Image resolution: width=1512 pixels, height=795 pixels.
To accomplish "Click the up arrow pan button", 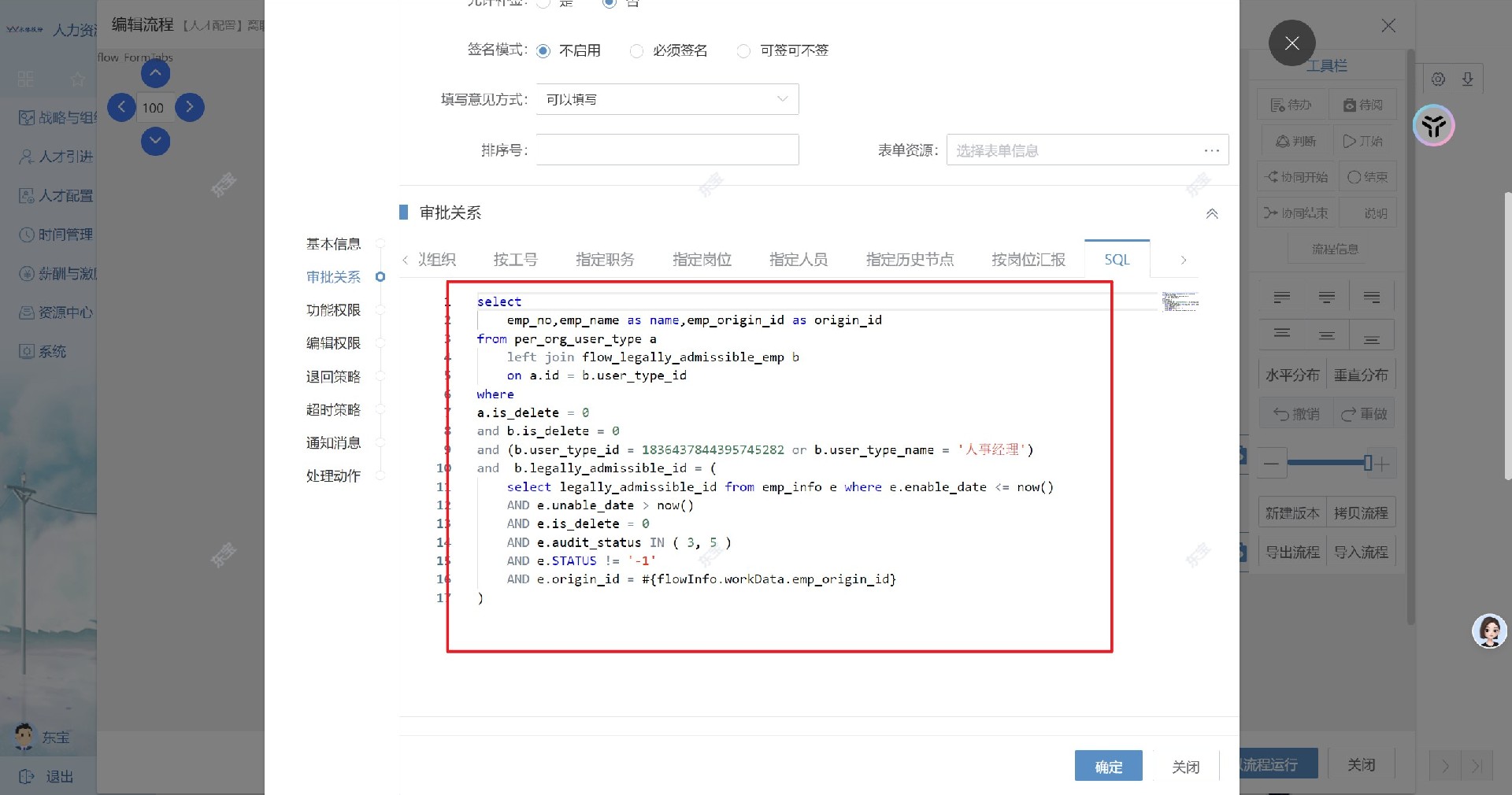I will point(155,73).
